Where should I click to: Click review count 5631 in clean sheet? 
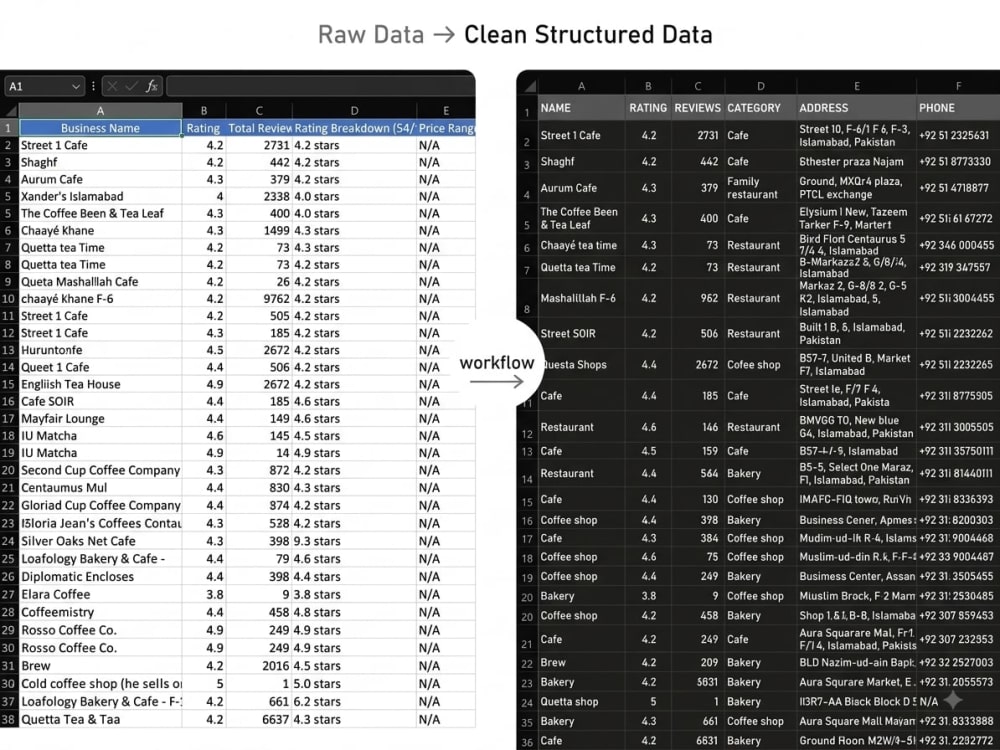[698, 682]
